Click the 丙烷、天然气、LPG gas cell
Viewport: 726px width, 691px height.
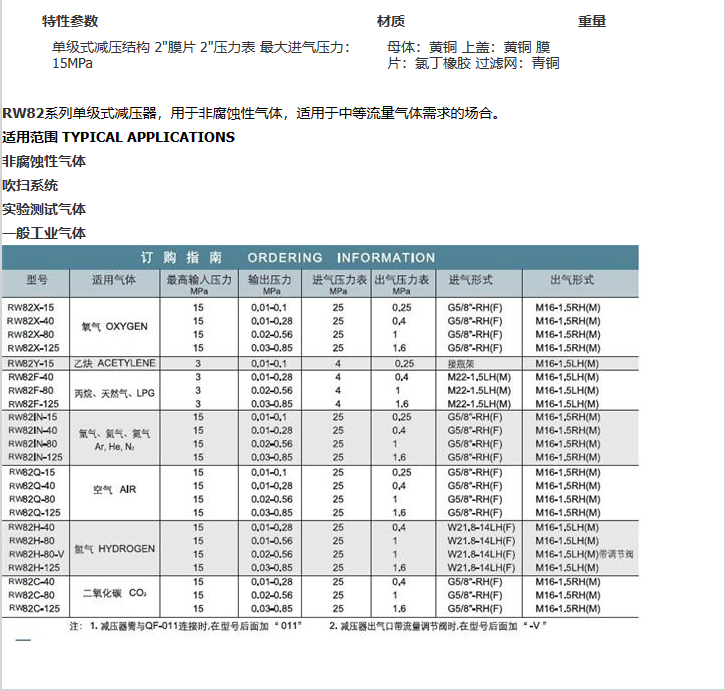114,393
